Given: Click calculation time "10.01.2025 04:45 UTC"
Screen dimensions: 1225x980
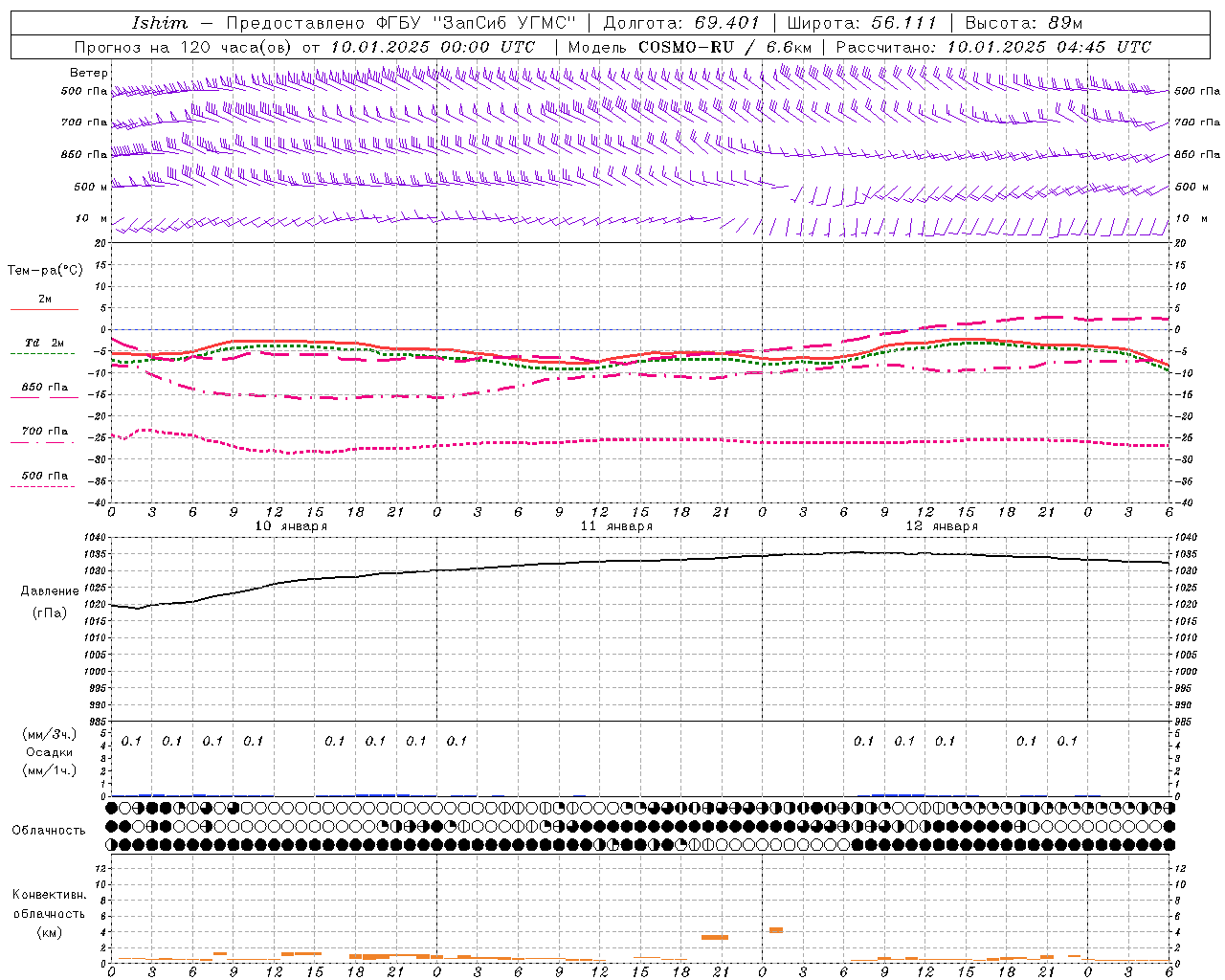Looking at the screenshot, I should coord(1048,47).
